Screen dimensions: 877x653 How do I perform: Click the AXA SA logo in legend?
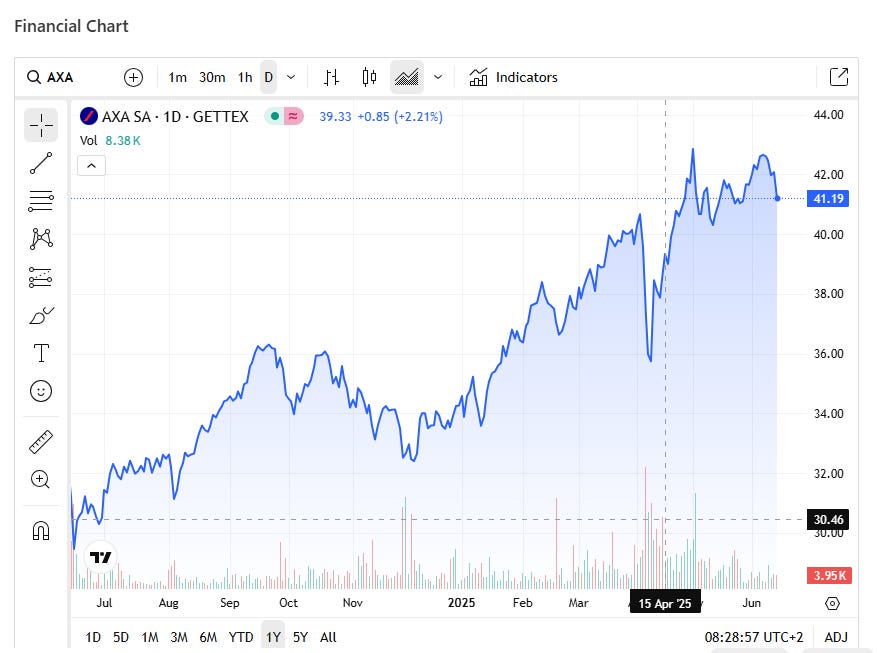click(89, 116)
